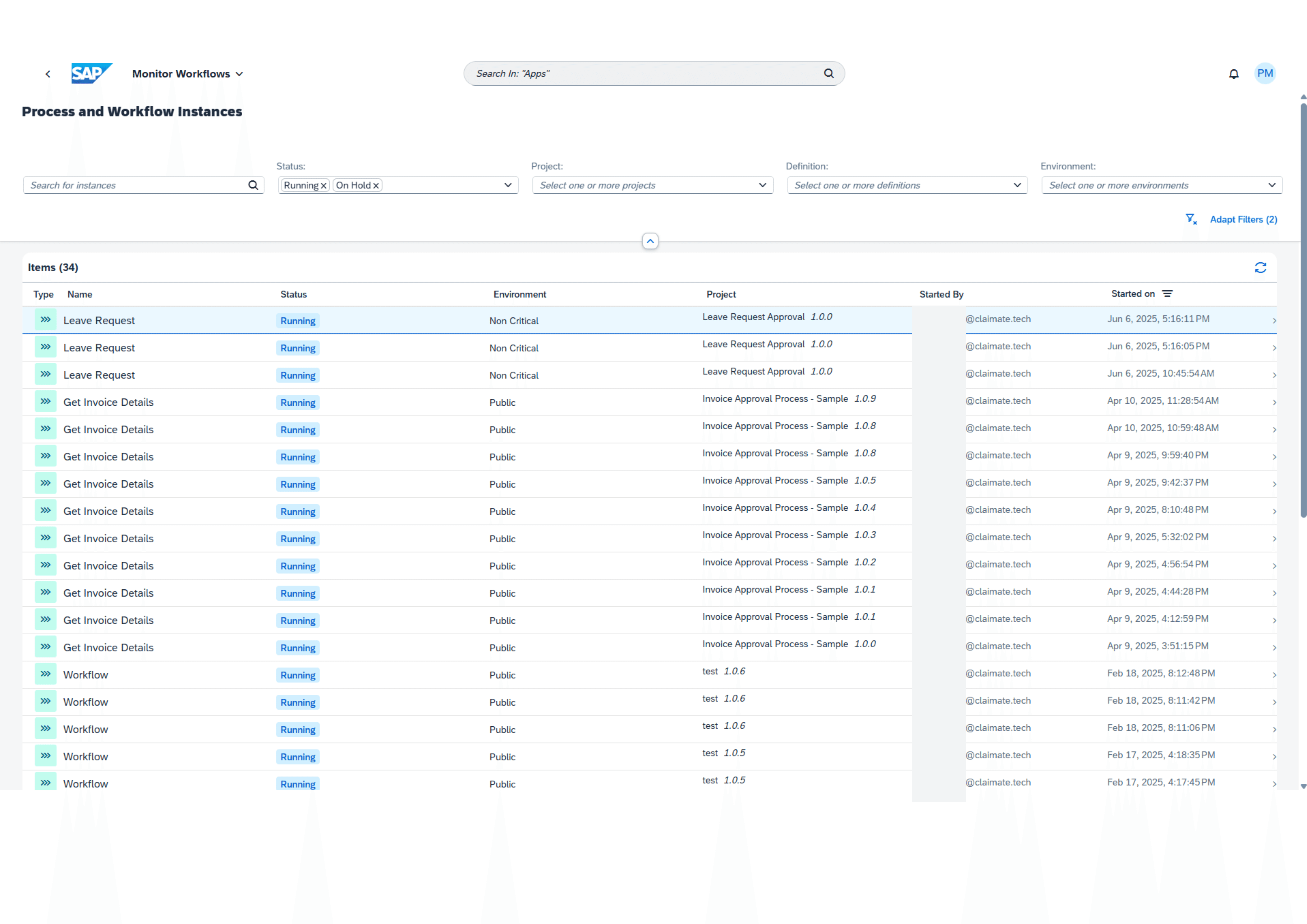Expand the Project filter dropdown
Image resolution: width=1307 pixels, height=924 pixels.
tap(763, 185)
